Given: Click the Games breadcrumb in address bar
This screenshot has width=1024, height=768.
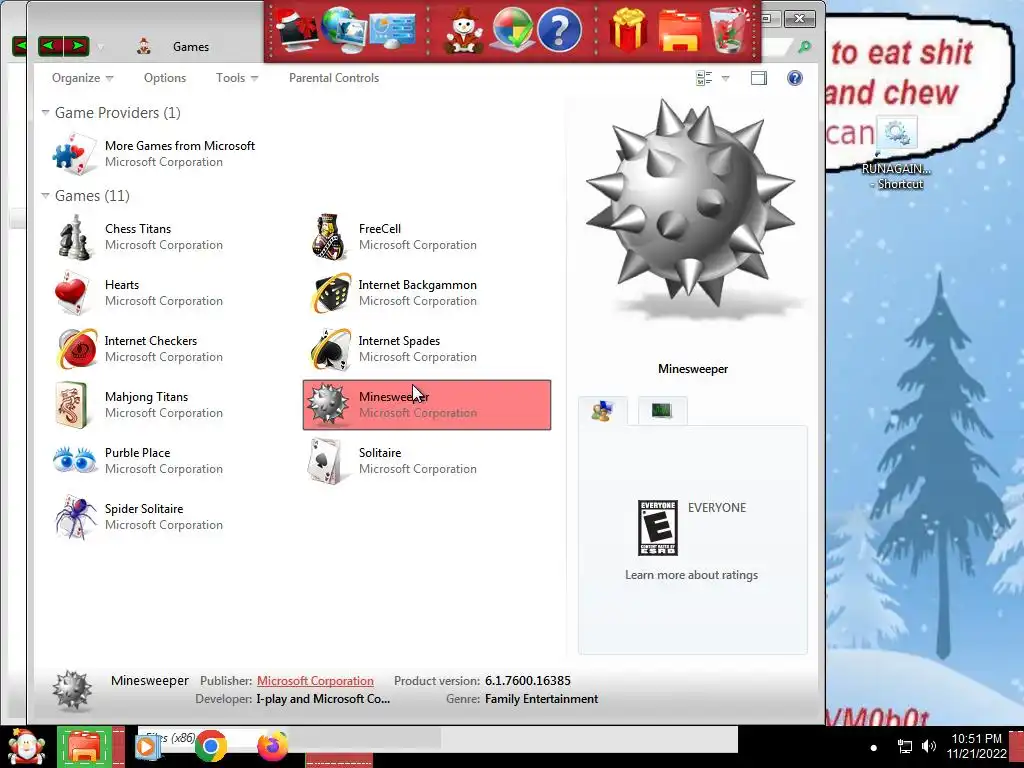Looking at the screenshot, I should pos(191,47).
